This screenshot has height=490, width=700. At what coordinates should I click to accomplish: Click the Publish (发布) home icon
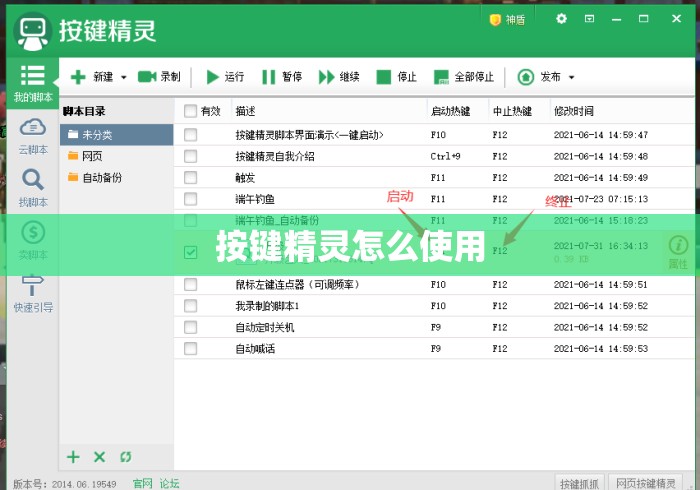525,77
